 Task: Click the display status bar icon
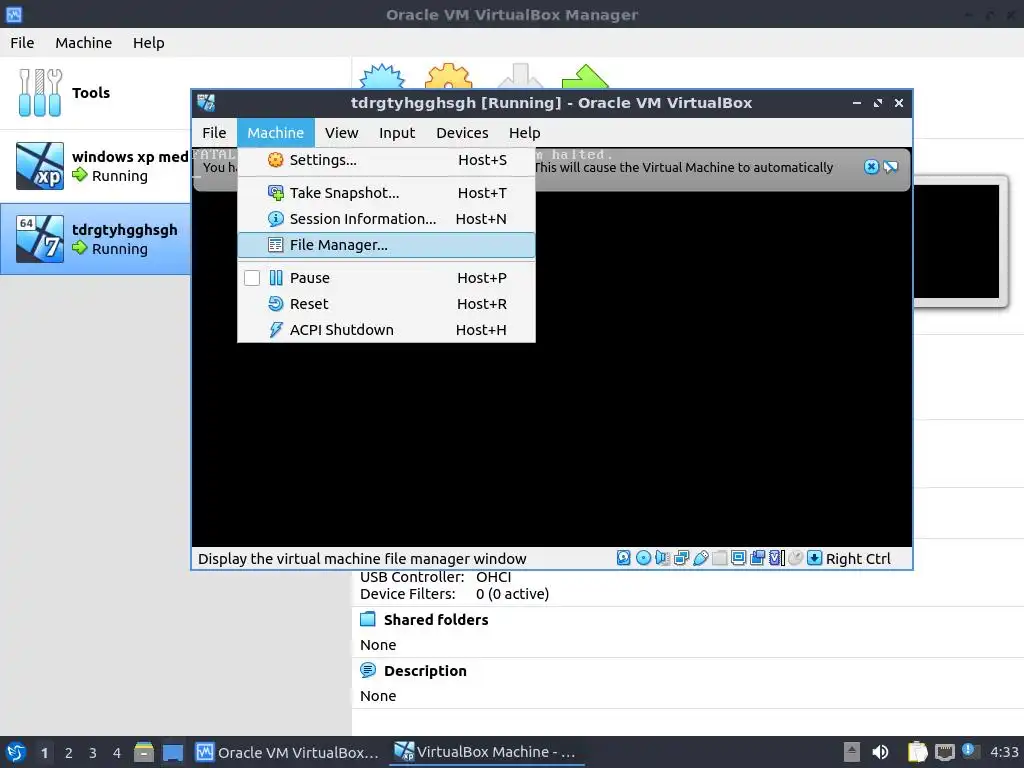point(739,558)
